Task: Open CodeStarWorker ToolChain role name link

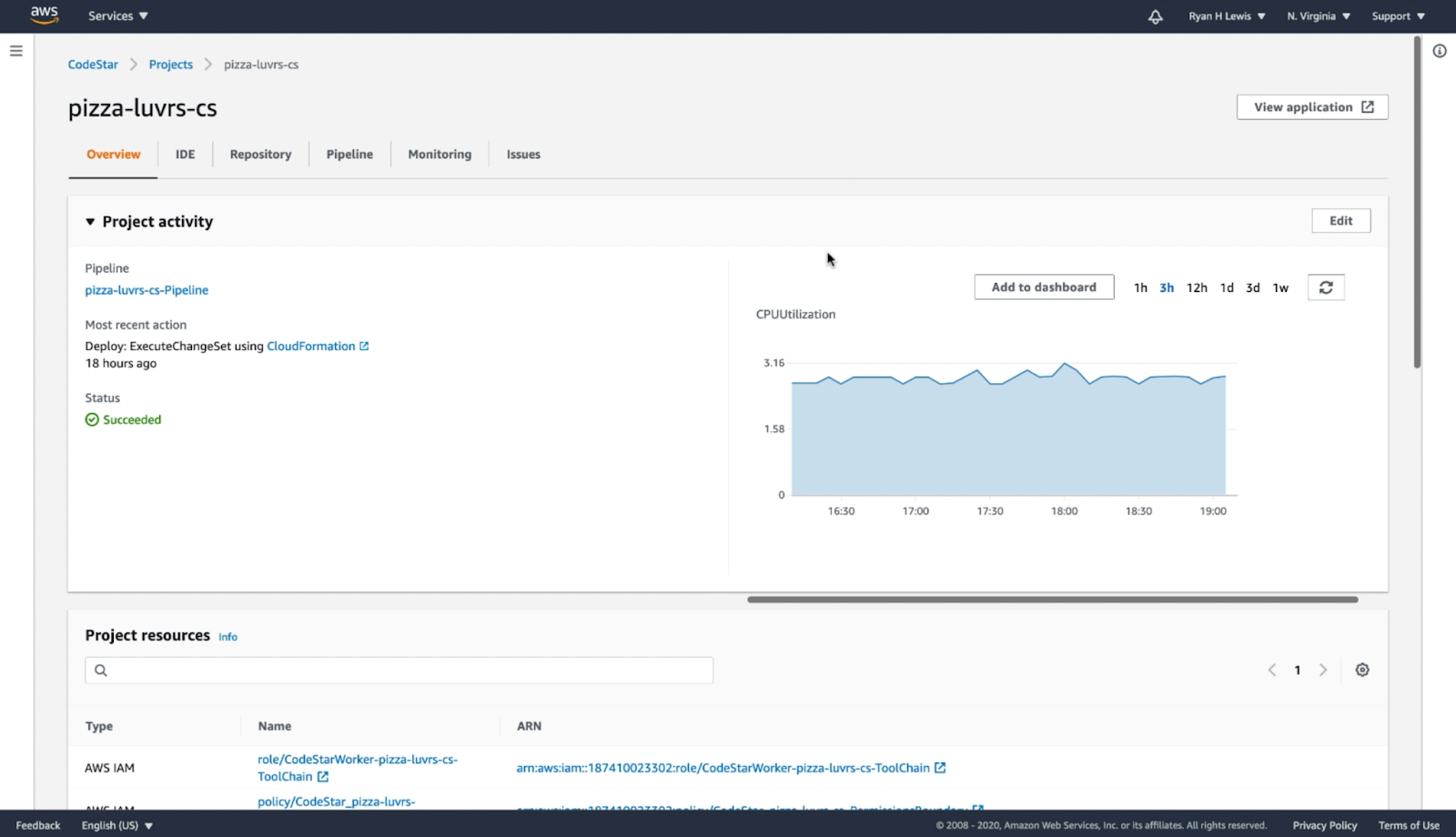Action: click(357, 768)
